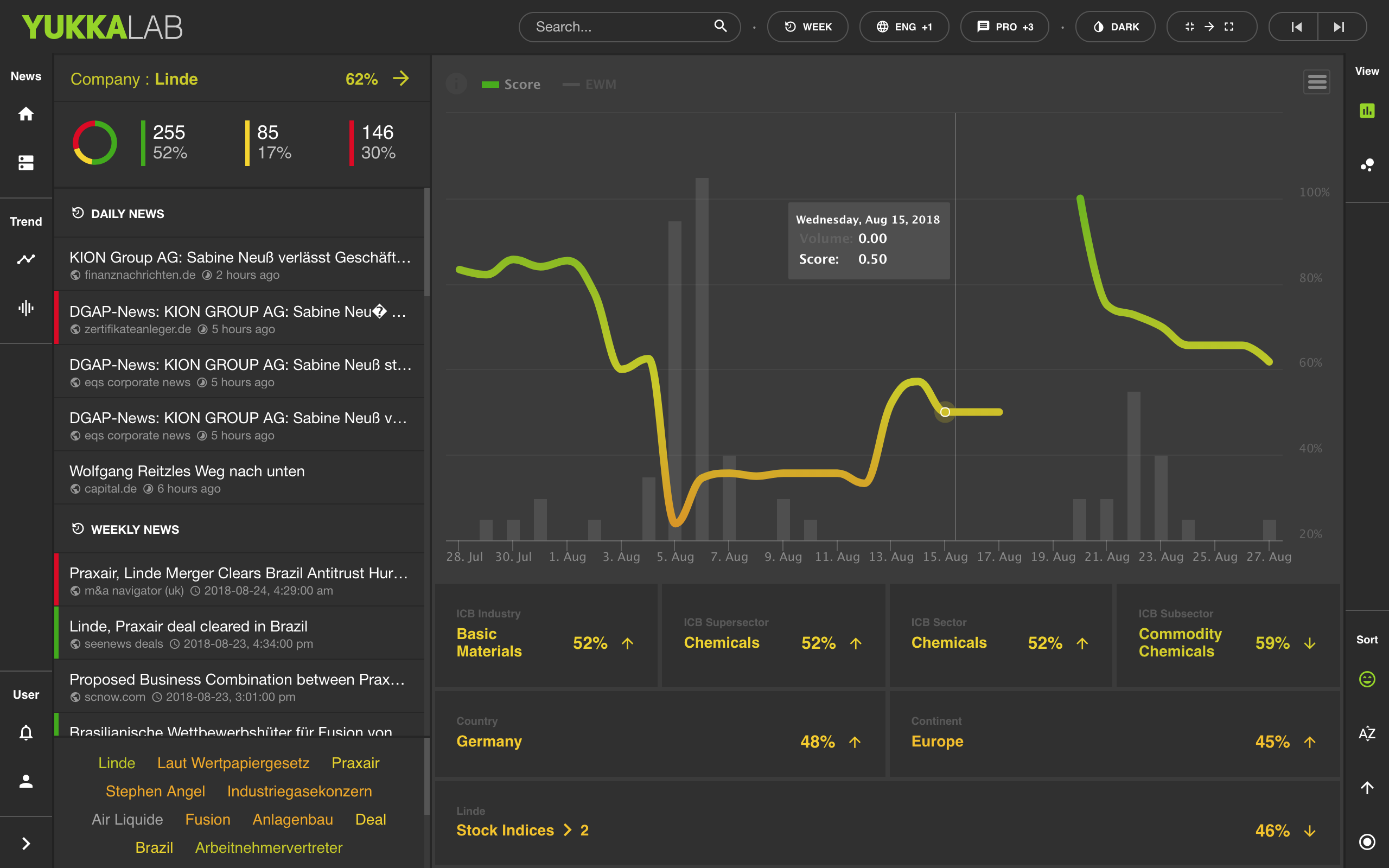Select the Stephen Angel tag
Screen dimensions: 1389x868
tap(155, 791)
